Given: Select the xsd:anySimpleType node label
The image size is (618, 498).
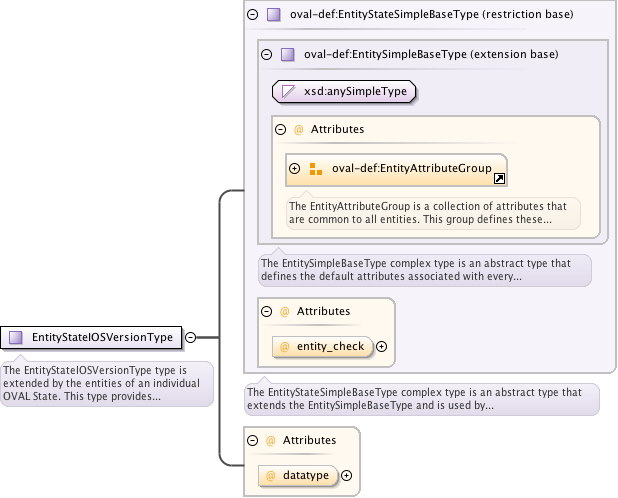Looking at the screenshot, I should [355, 92].
